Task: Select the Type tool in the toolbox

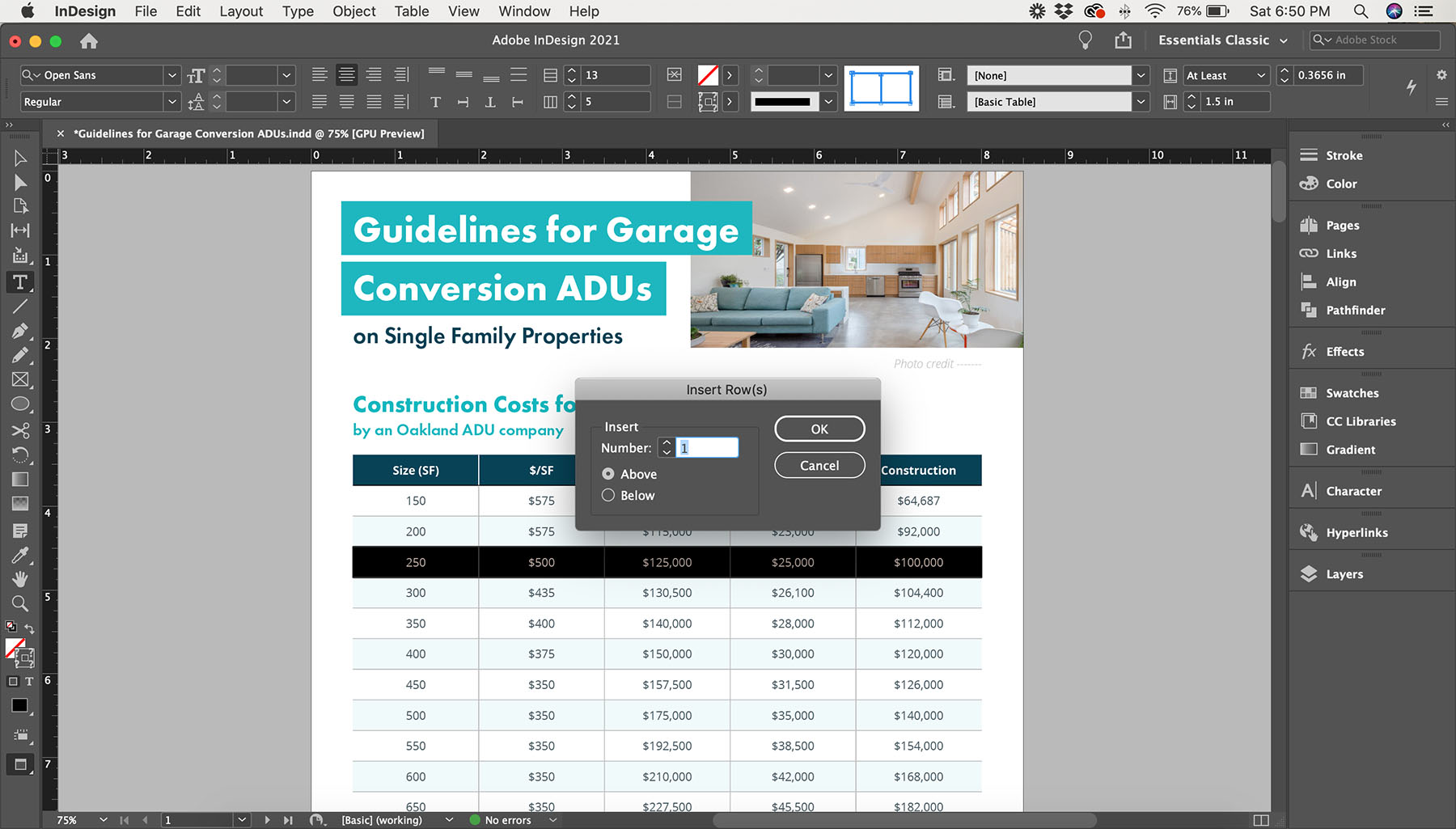Action: pos(20,282)
